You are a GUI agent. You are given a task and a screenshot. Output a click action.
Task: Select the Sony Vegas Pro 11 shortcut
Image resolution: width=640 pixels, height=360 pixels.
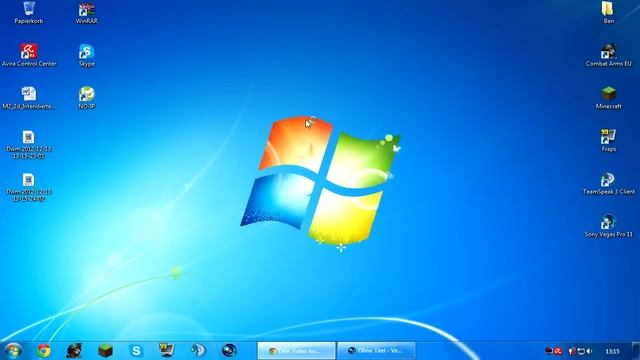point(608,226)
